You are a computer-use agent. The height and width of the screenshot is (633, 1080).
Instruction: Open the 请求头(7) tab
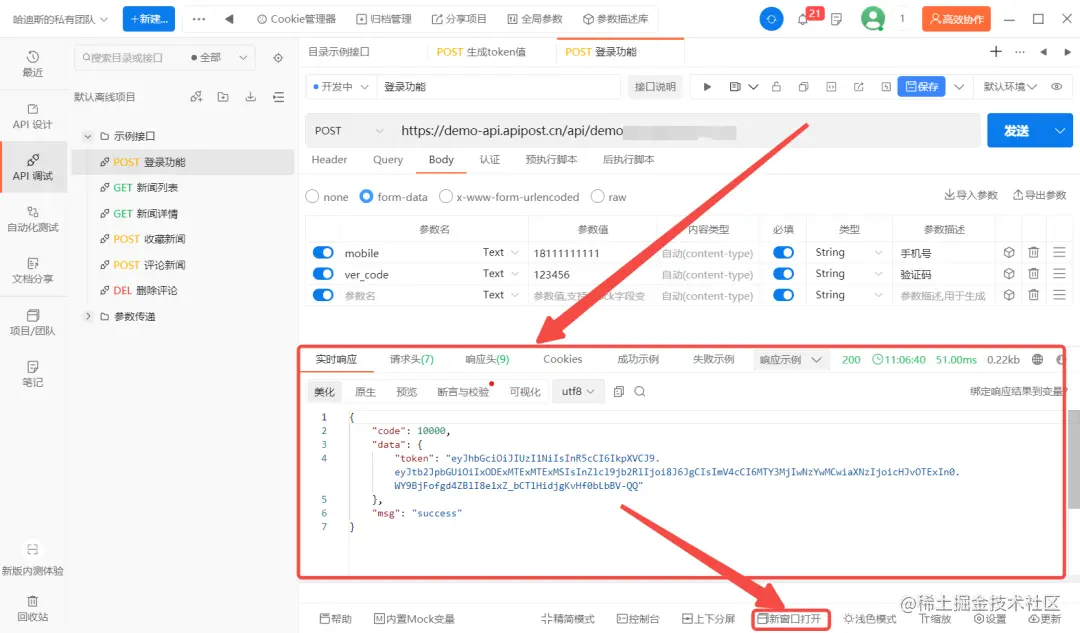coord(412,360)
